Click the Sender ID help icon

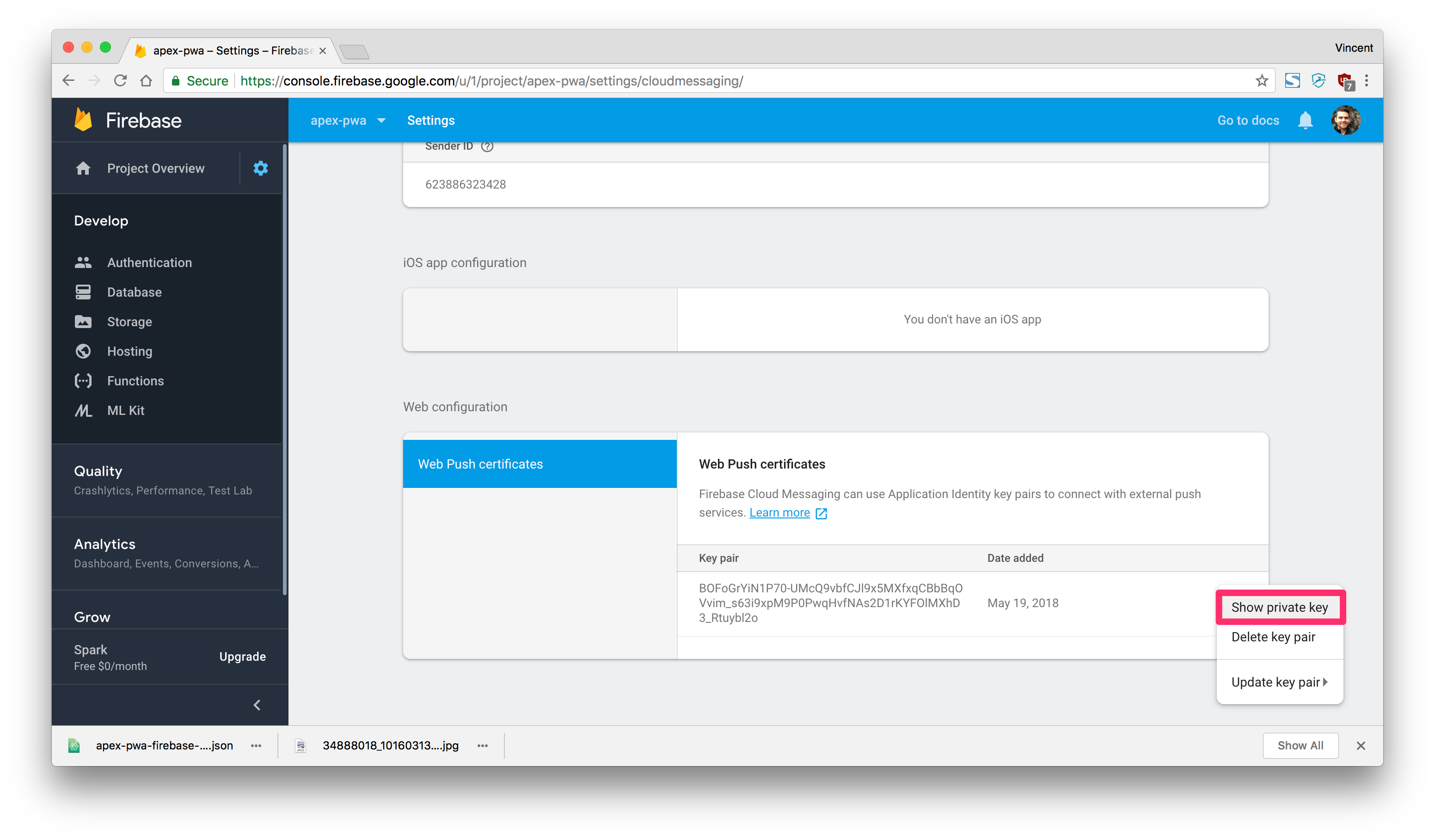pyautogui.click(x=487, y=146)
